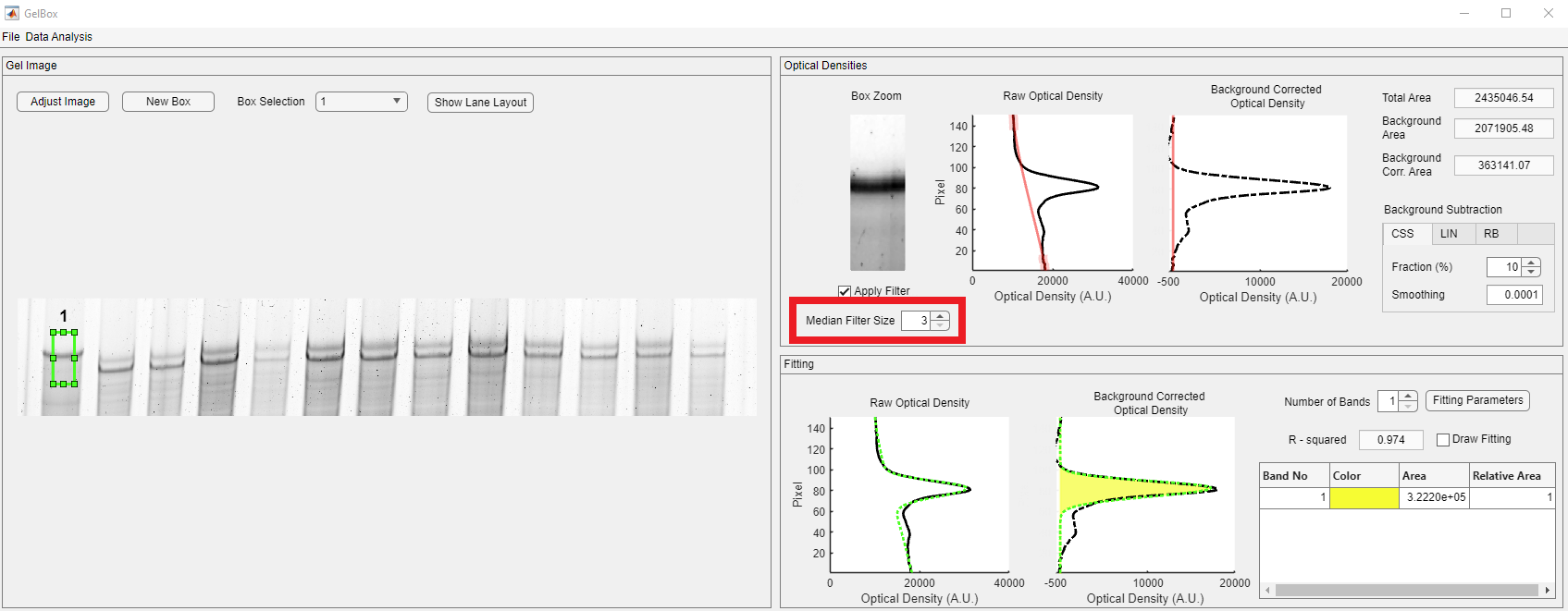1568x611 pixels.
Task: Click the Median Filter Size field
Action: tap(916, 321)
